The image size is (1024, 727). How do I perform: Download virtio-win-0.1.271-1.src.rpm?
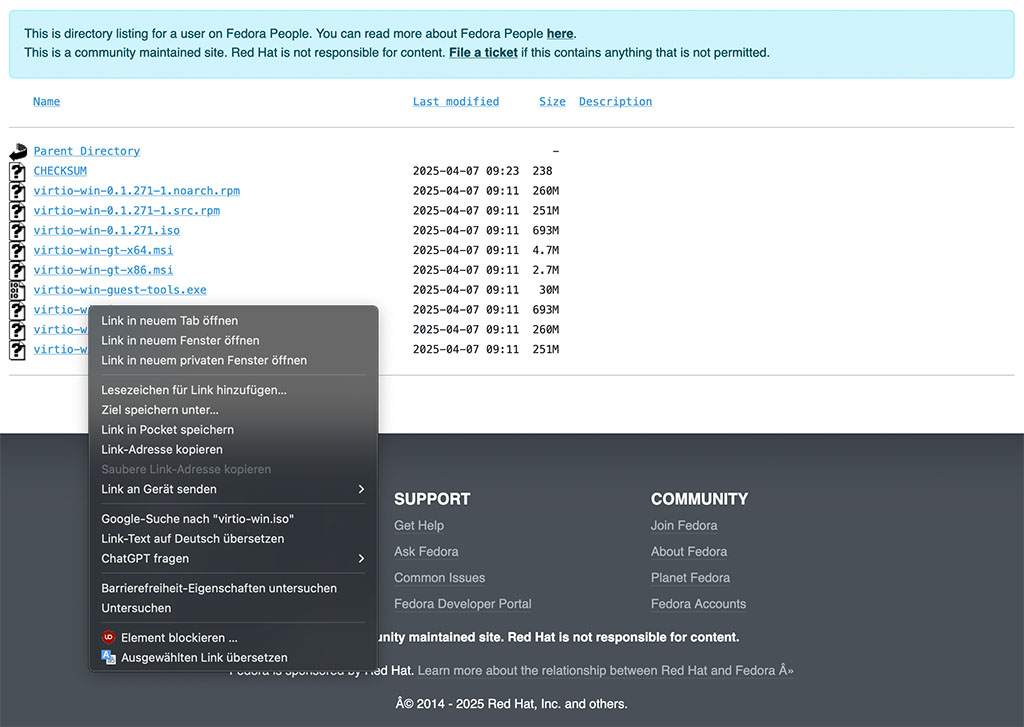tap(127, 210)
